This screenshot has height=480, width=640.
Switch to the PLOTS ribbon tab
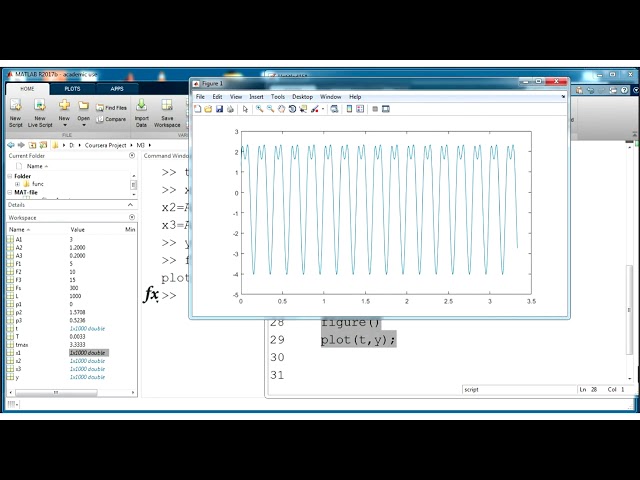(72, 89)
